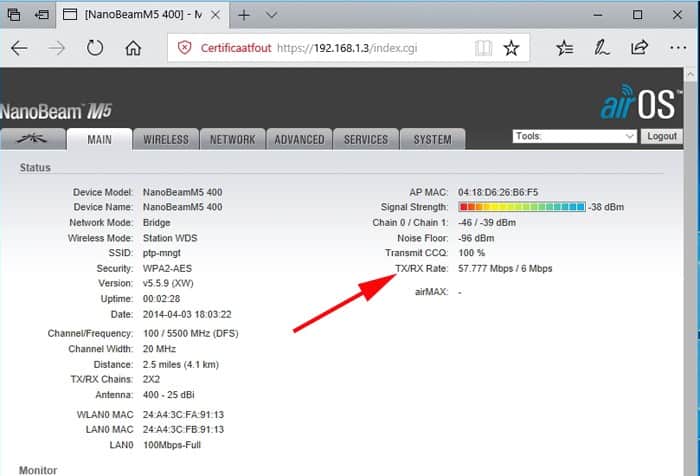Click the LAN0 value 100Mbps-Full
700x476 pixels.
171,445
